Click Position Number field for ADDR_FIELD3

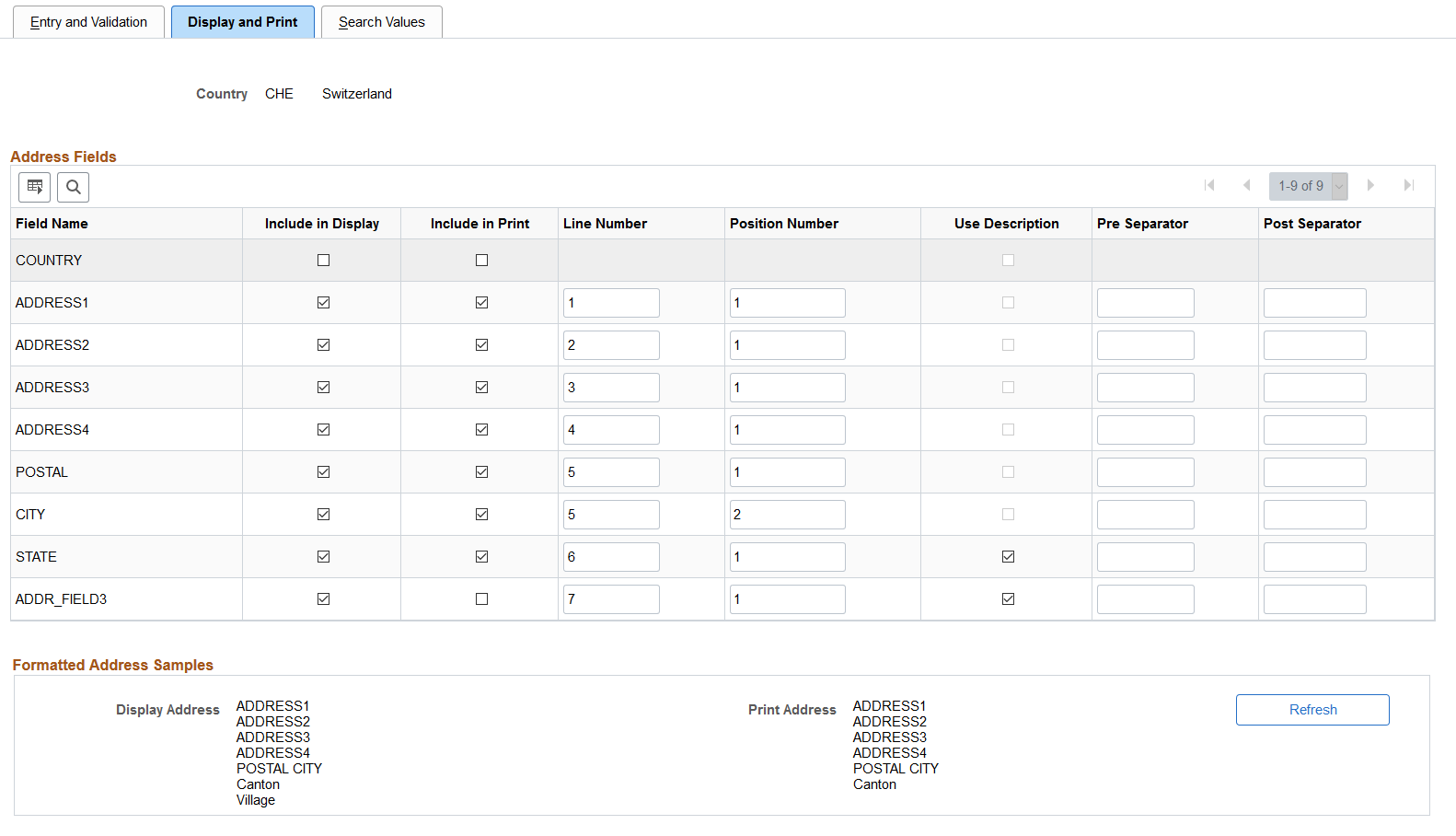pyautogui.click(x=788, y=599)
